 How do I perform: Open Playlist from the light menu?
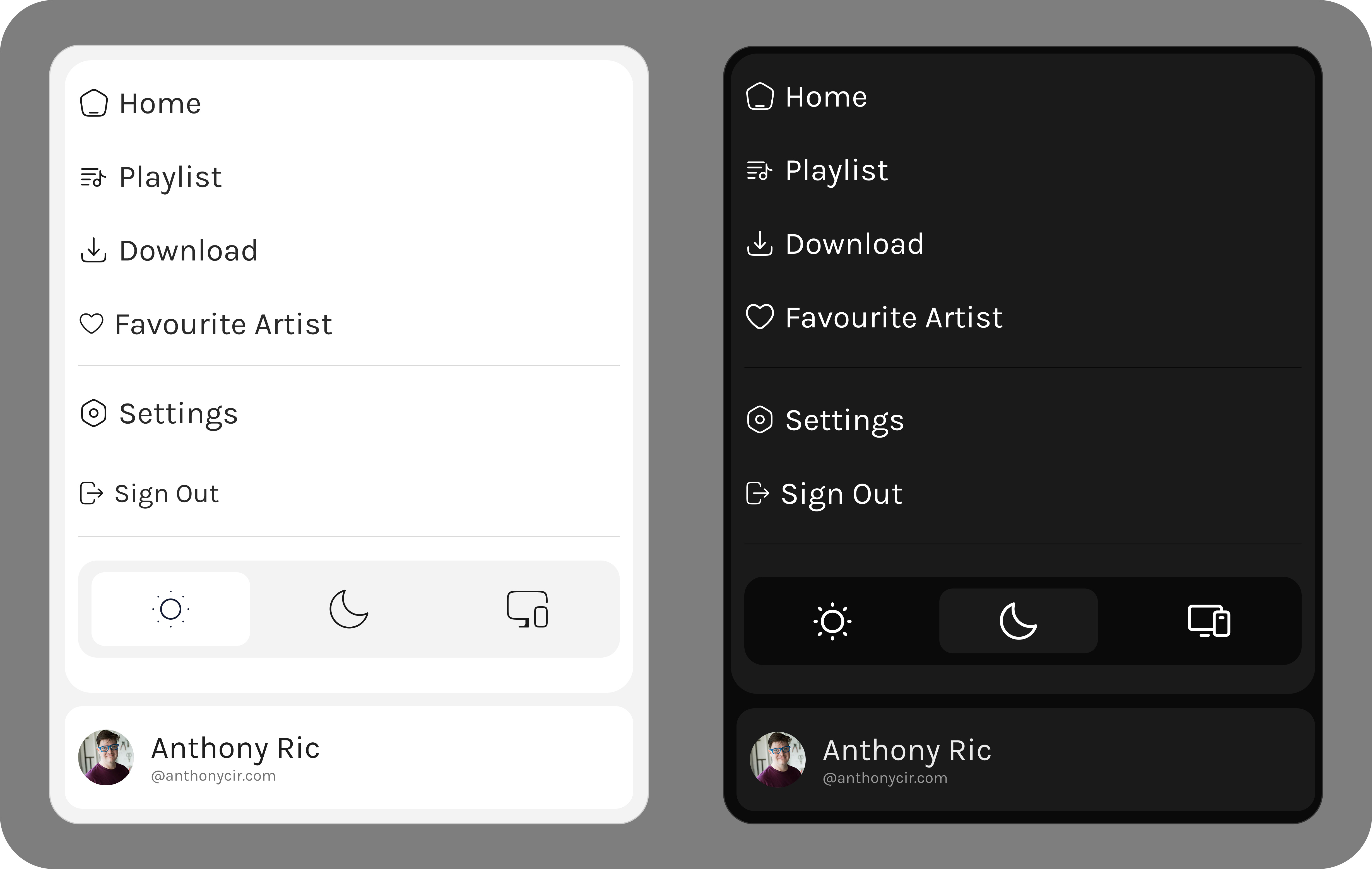click(170, 177)
